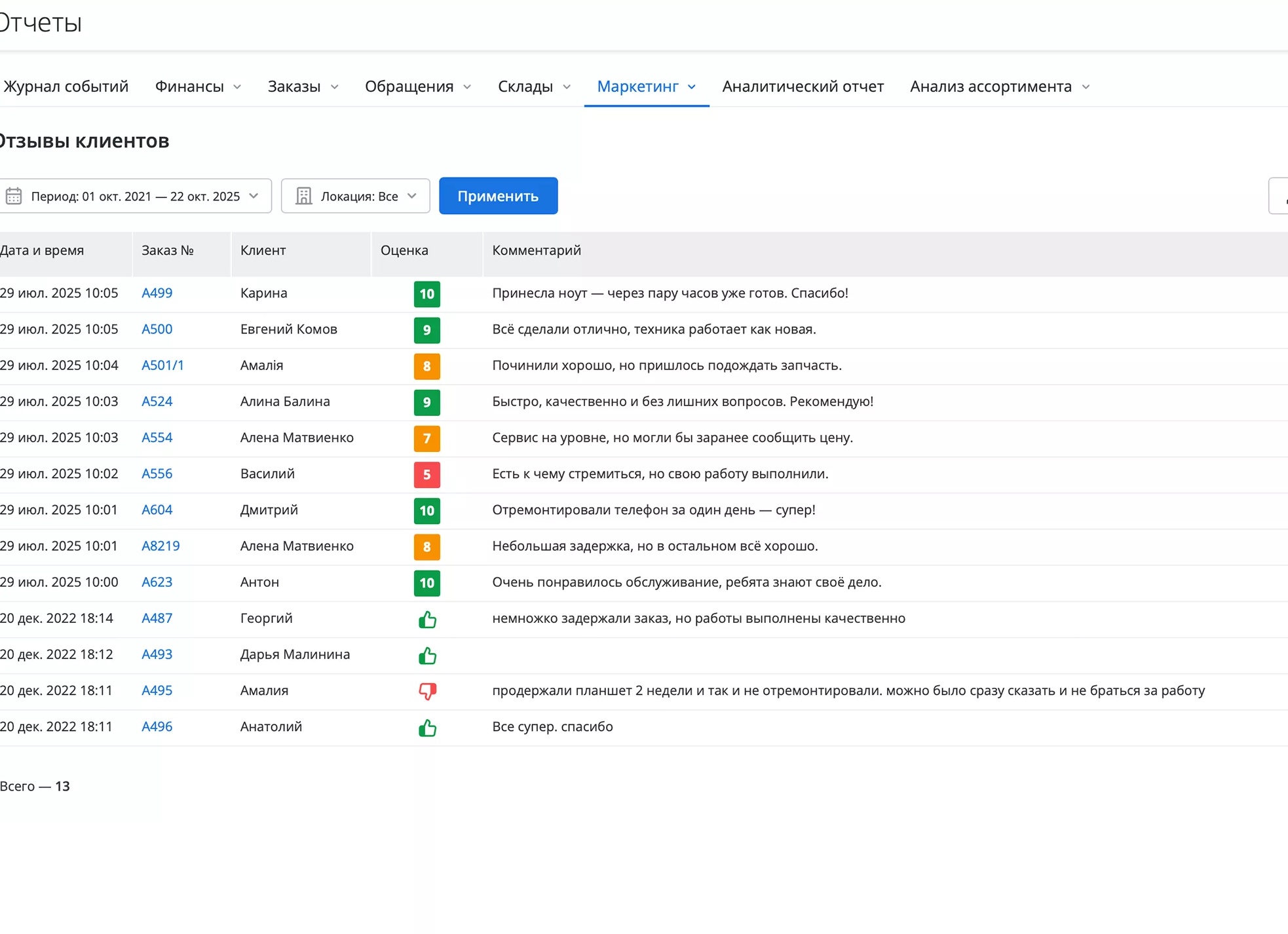
Task: Open order A524 link
Action: pos(157,401)
